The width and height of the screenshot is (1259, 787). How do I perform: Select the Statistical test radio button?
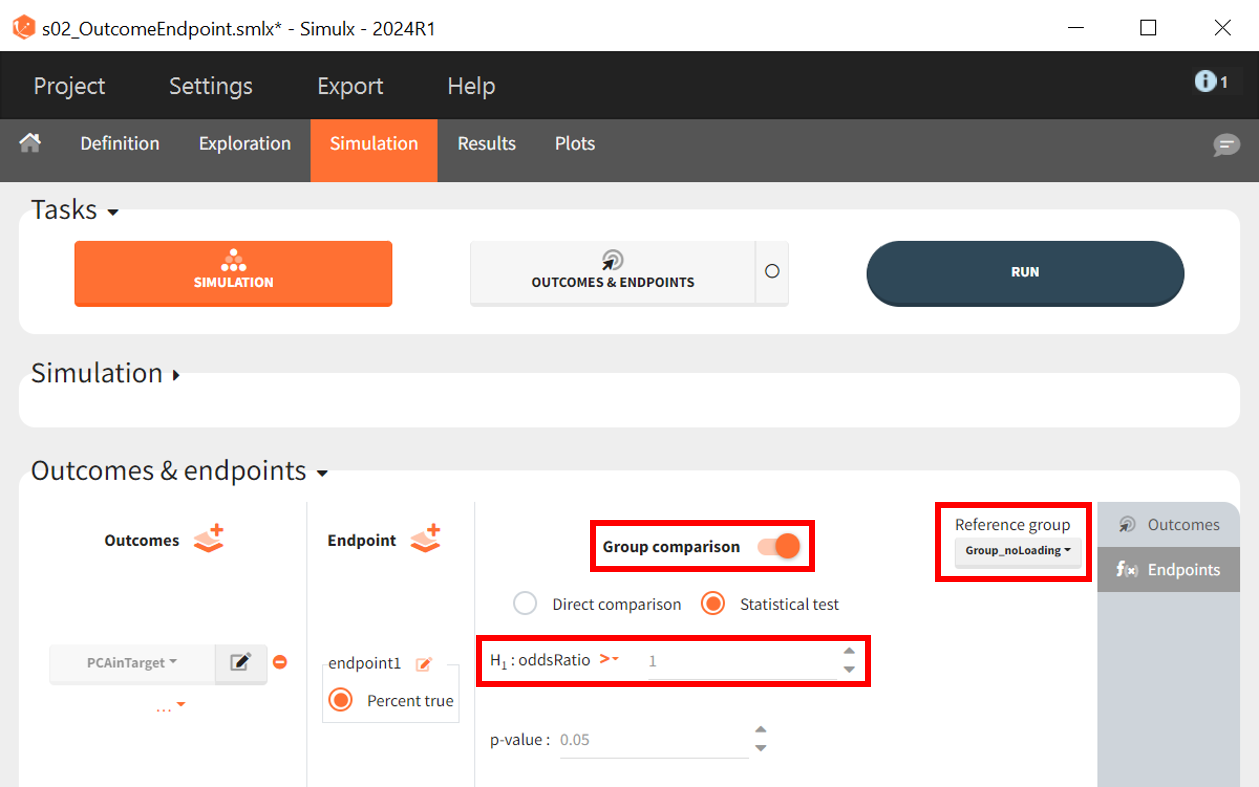713,604
